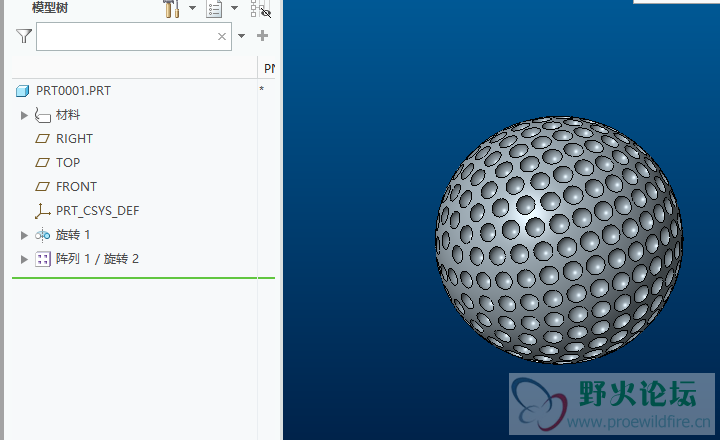Open the search options dropdown arrow
Screen dimensions: 720x440
pyautogui.click(x=241, y=36)
